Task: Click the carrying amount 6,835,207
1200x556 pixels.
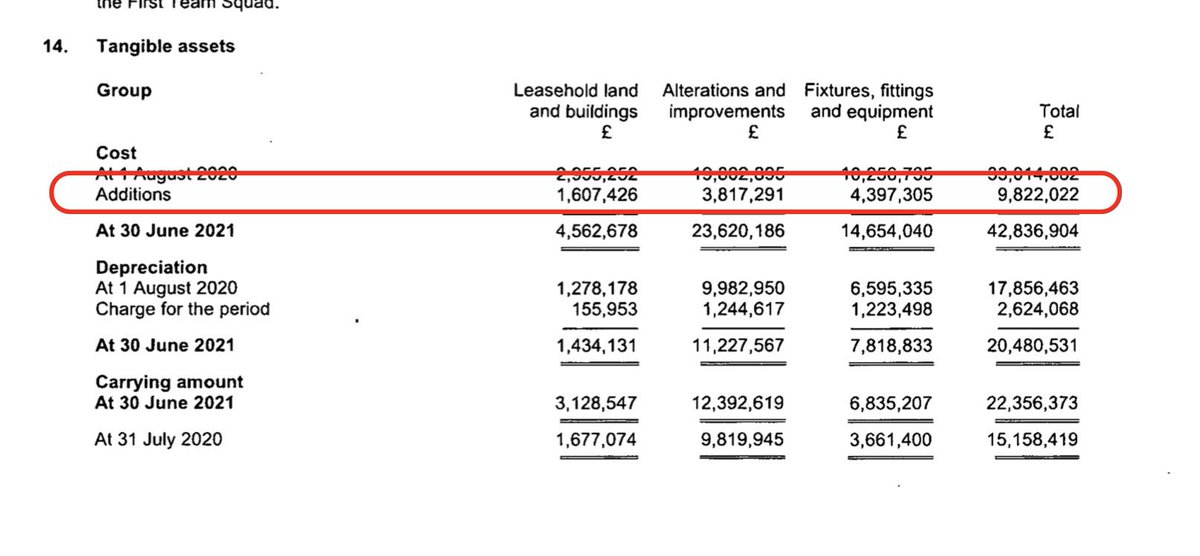Action: [891, 403]
